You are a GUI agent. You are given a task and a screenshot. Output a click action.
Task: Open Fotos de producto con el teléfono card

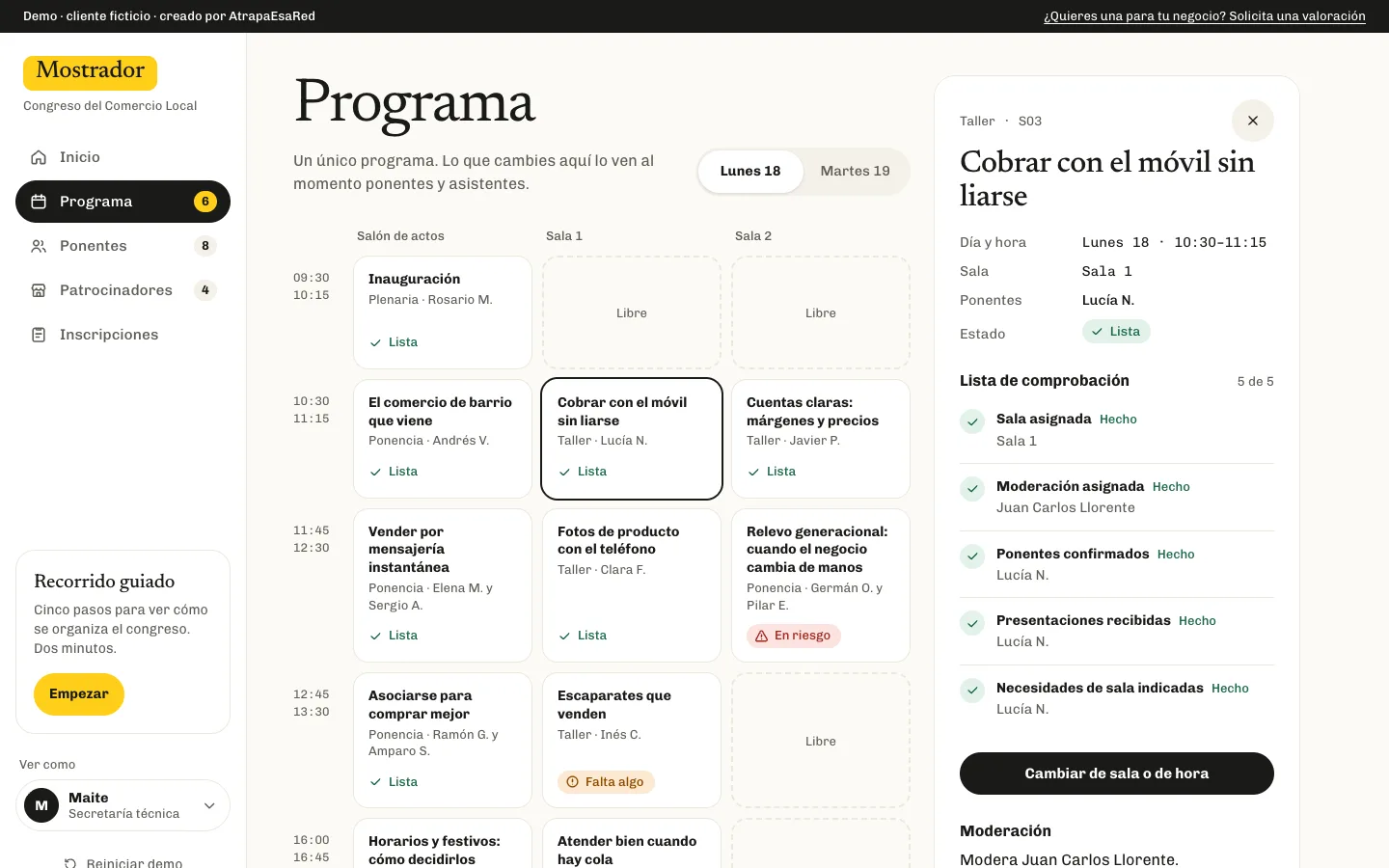point(632,585)
